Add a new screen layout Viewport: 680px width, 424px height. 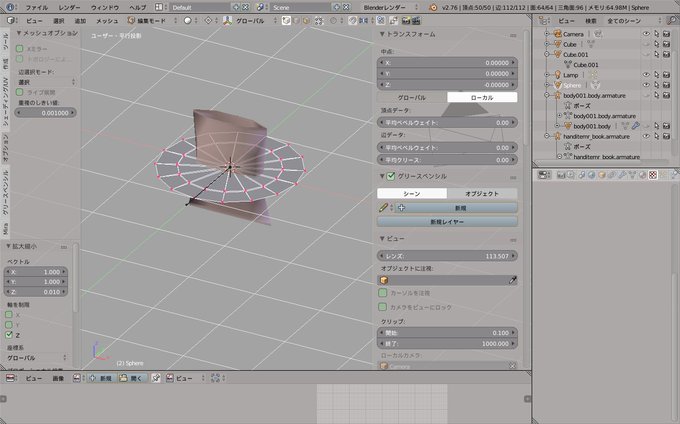pos(236,7)
